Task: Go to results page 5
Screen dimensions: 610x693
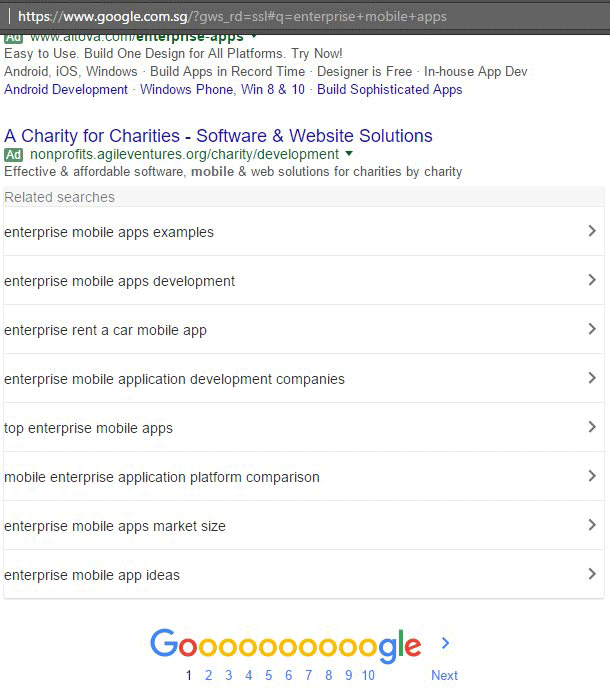Action: (x=268, y=675)
